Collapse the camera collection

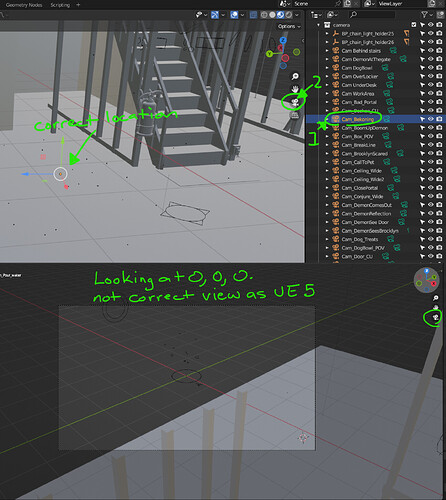pos(319,25)
